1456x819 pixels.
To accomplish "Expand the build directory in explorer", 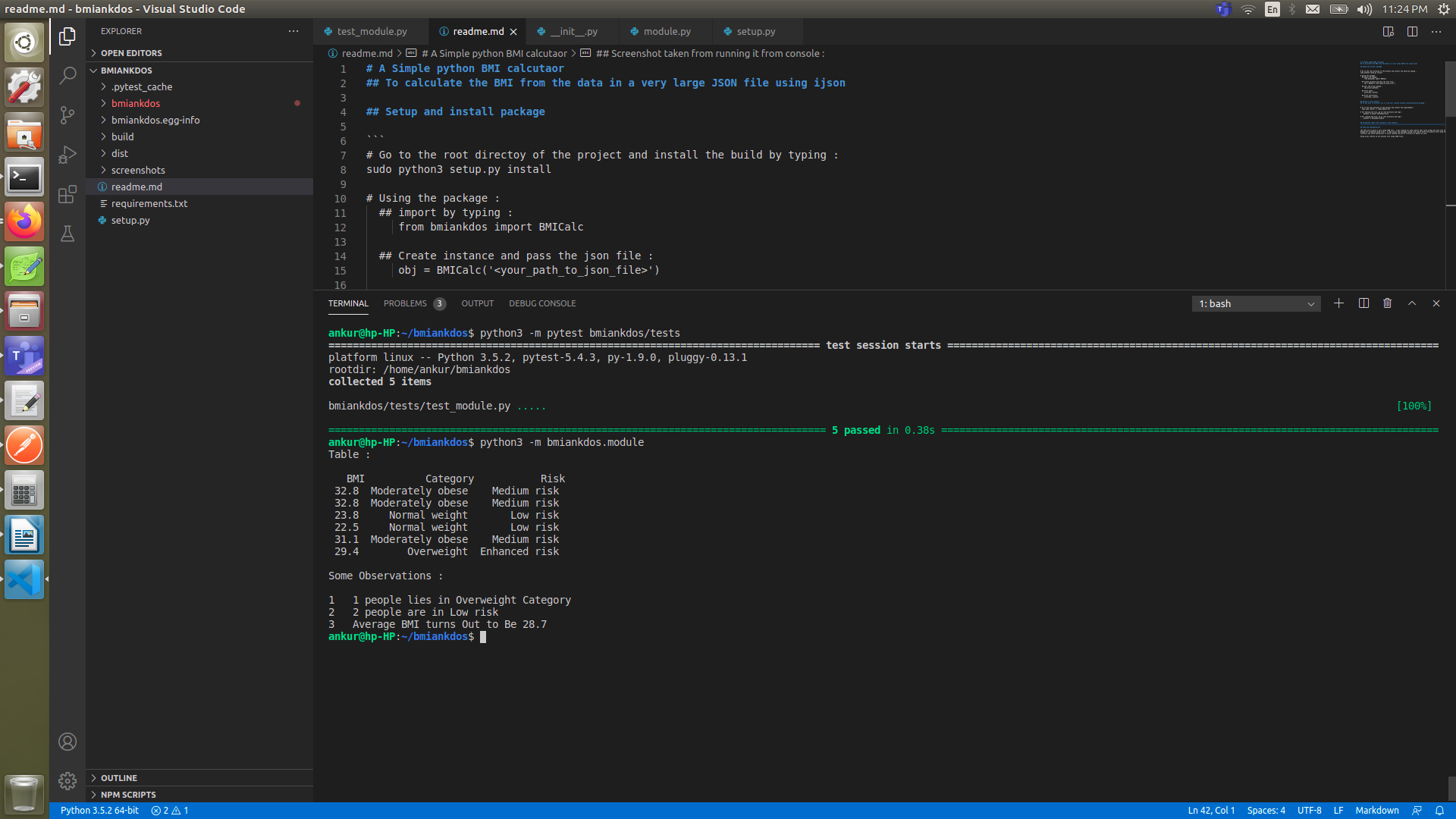I will coord(122,136).
